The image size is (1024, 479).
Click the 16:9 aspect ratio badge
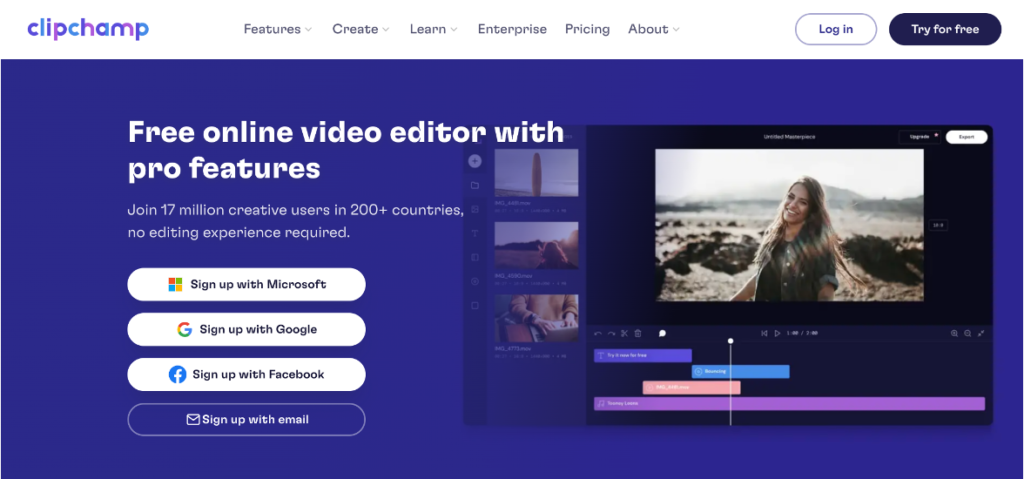(x=938, y=225)
